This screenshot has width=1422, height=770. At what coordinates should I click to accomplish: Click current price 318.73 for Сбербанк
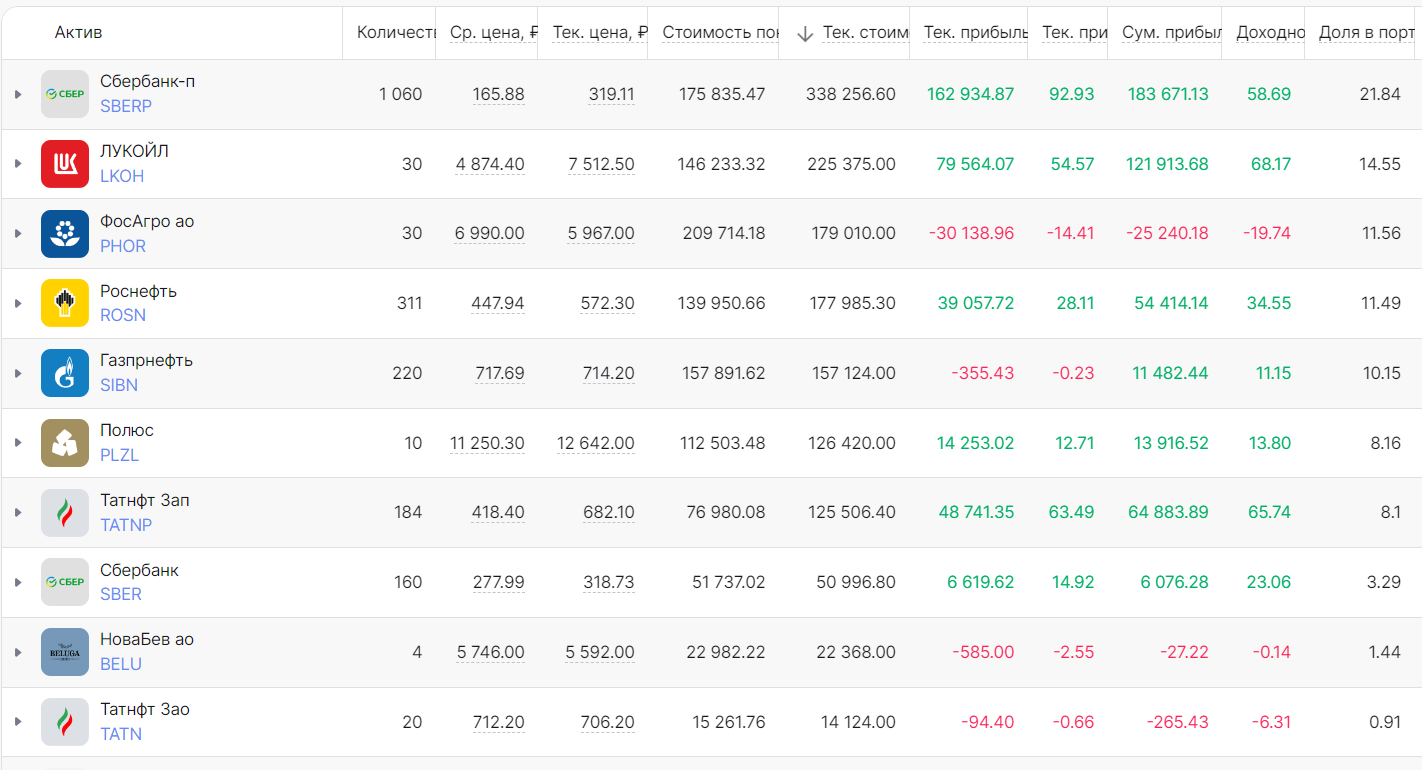[x=609, y=582]
